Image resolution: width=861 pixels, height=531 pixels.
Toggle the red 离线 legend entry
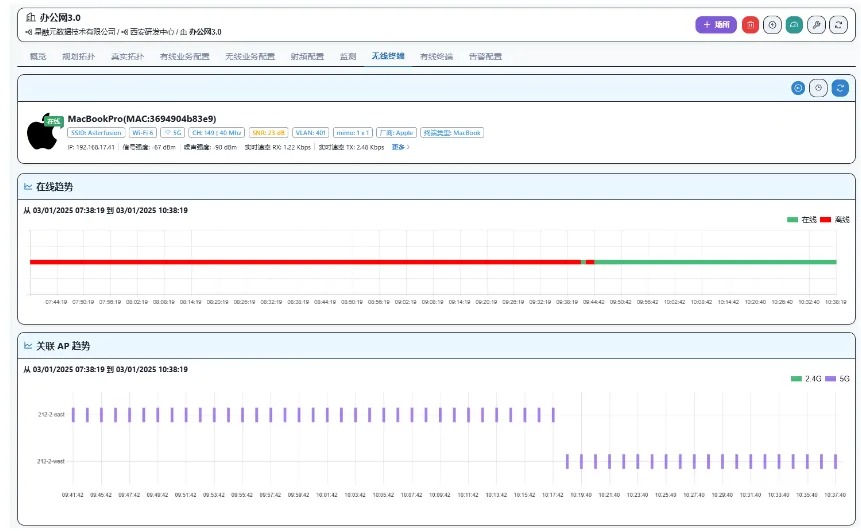click(835, 220)
